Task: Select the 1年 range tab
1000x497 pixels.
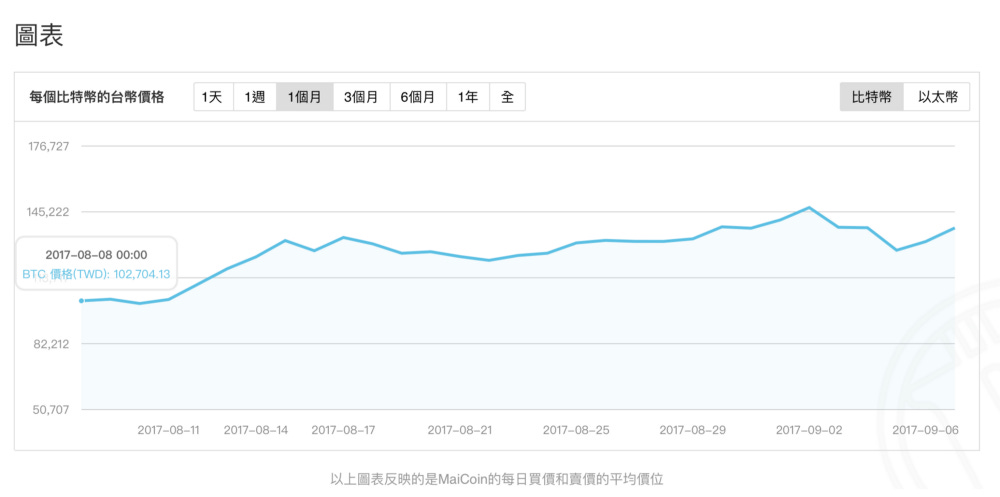Action: click(467, 97)
